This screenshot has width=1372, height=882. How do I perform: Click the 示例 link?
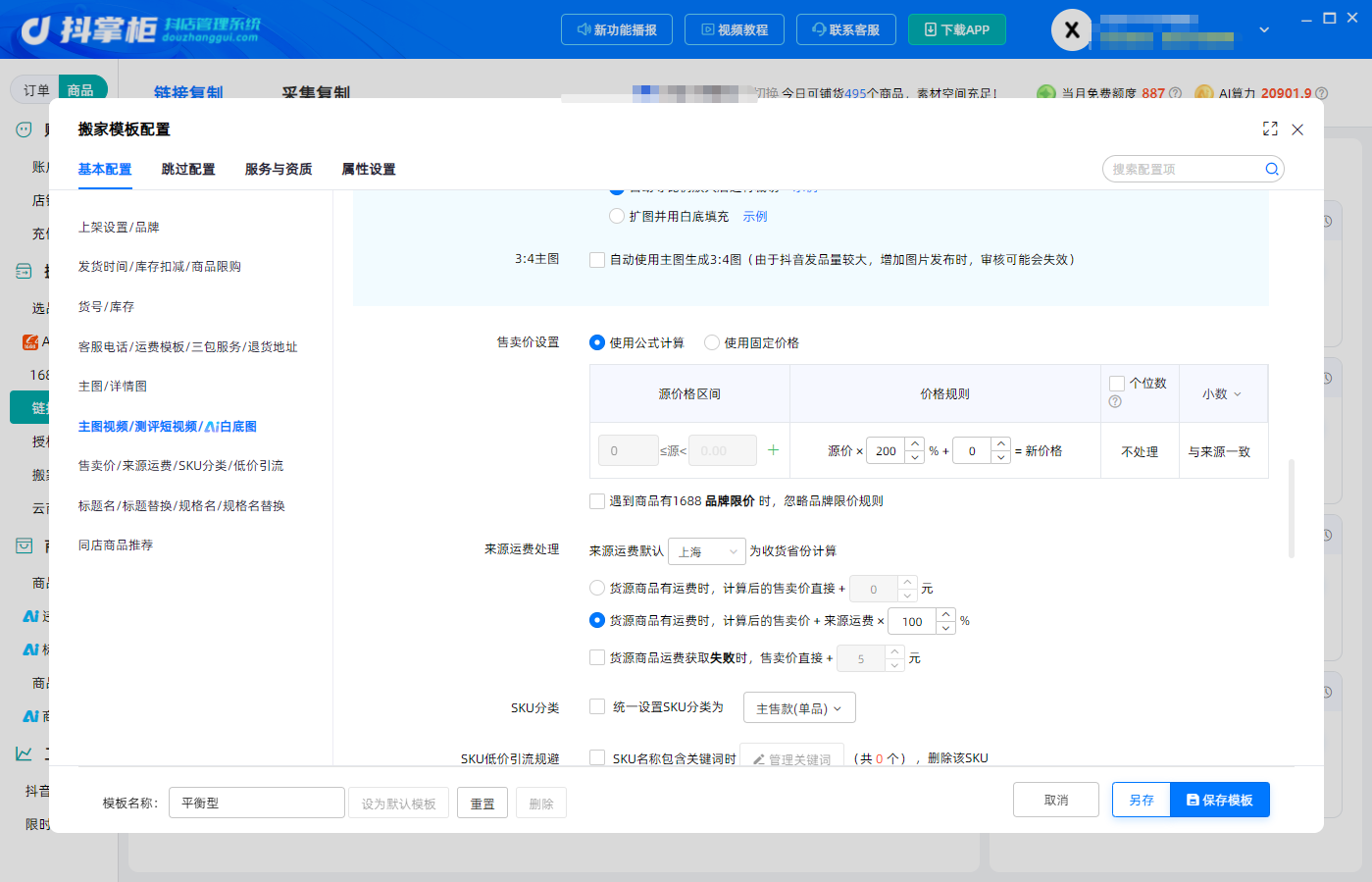[755, 216]
